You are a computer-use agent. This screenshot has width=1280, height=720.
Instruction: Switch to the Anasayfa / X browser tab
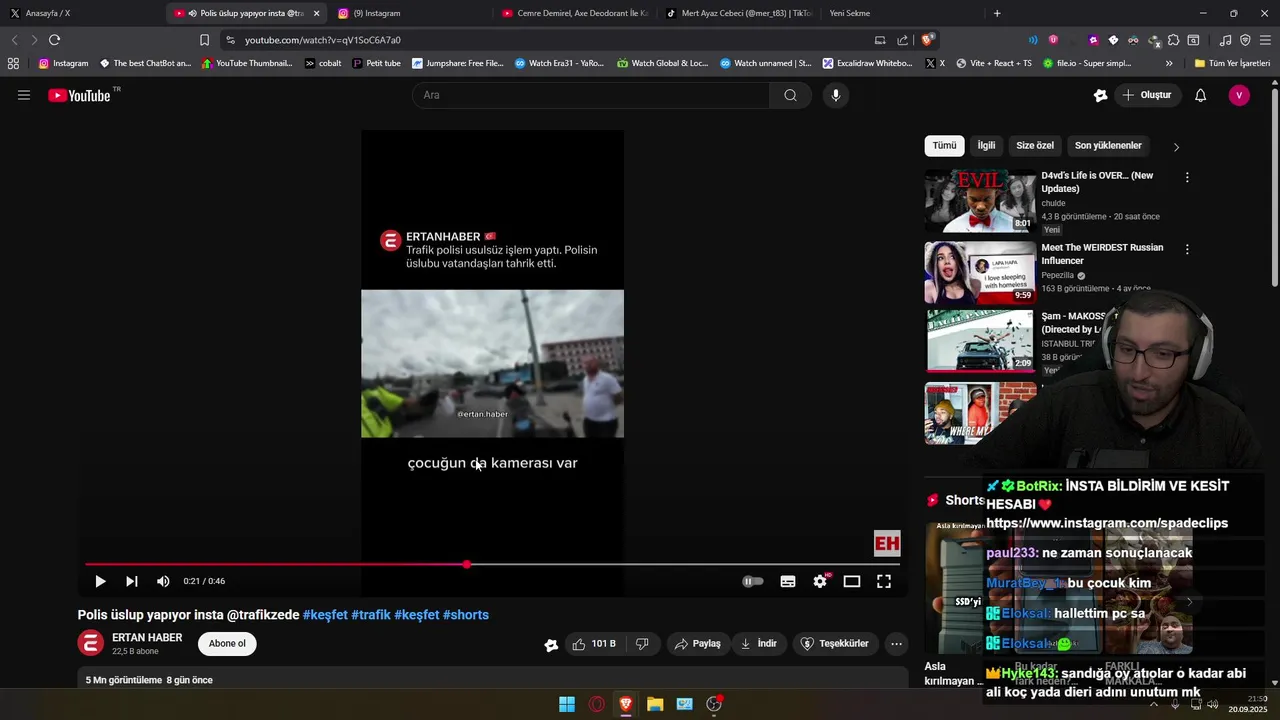pos(80,13)
